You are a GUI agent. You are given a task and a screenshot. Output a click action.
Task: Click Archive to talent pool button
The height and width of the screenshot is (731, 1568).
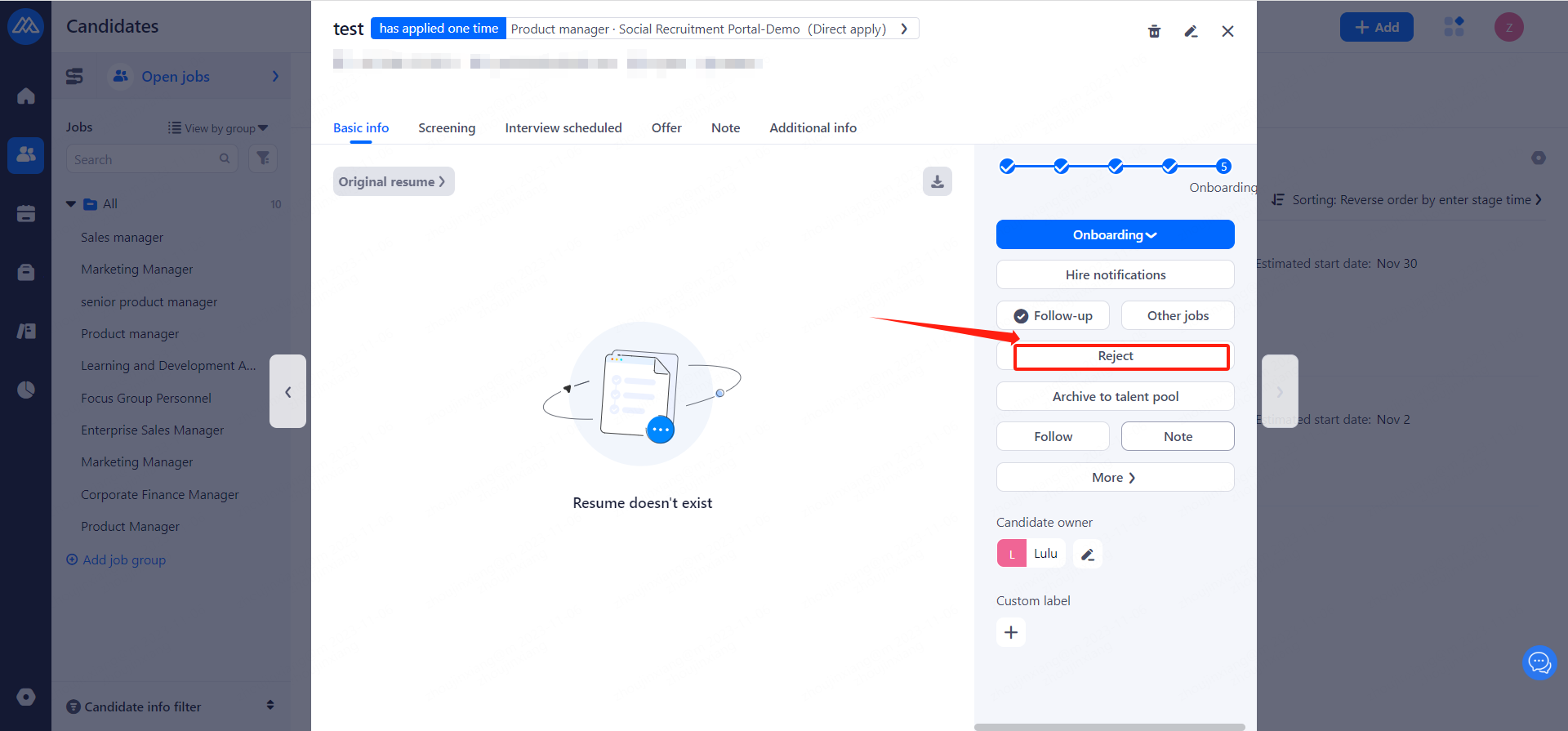click(1115, 397)
